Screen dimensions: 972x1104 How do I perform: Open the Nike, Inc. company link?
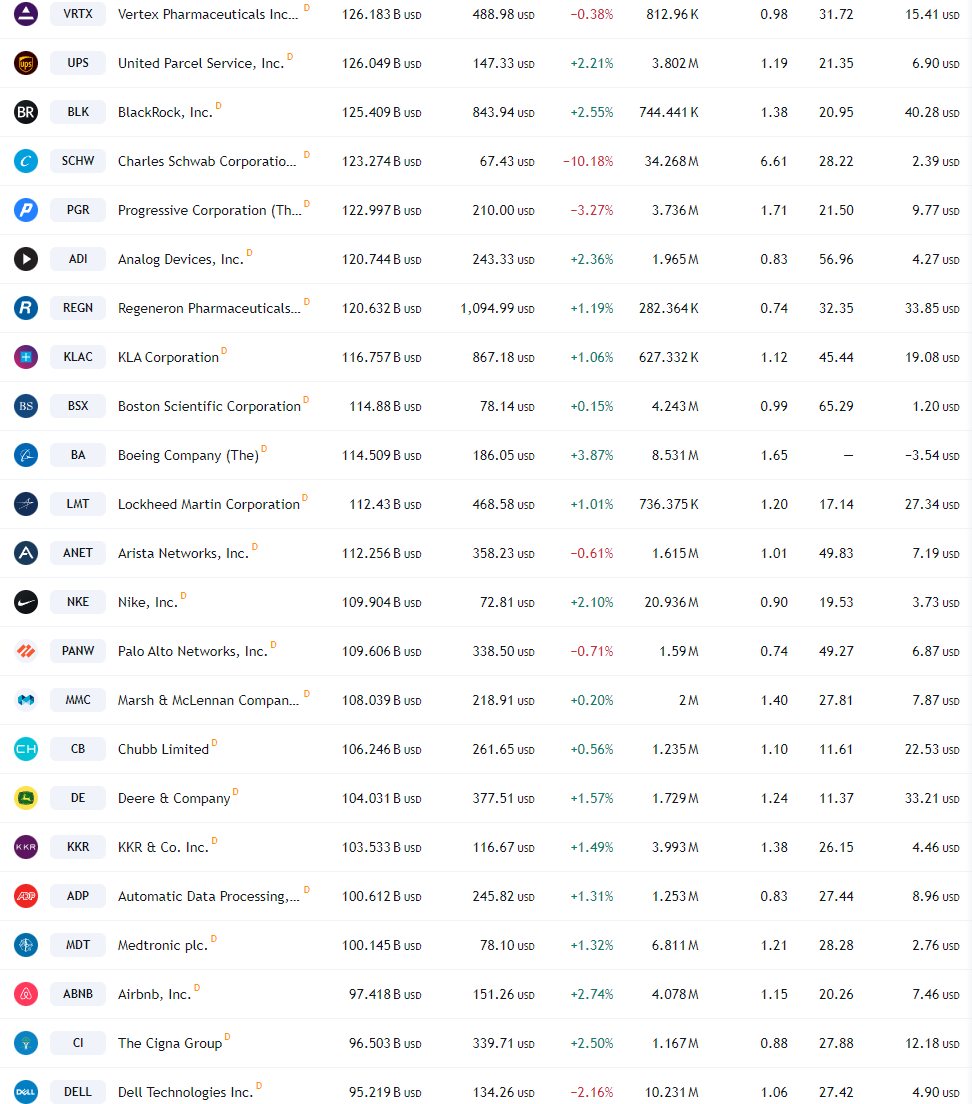pyautogui.click(x=148, y=603)
